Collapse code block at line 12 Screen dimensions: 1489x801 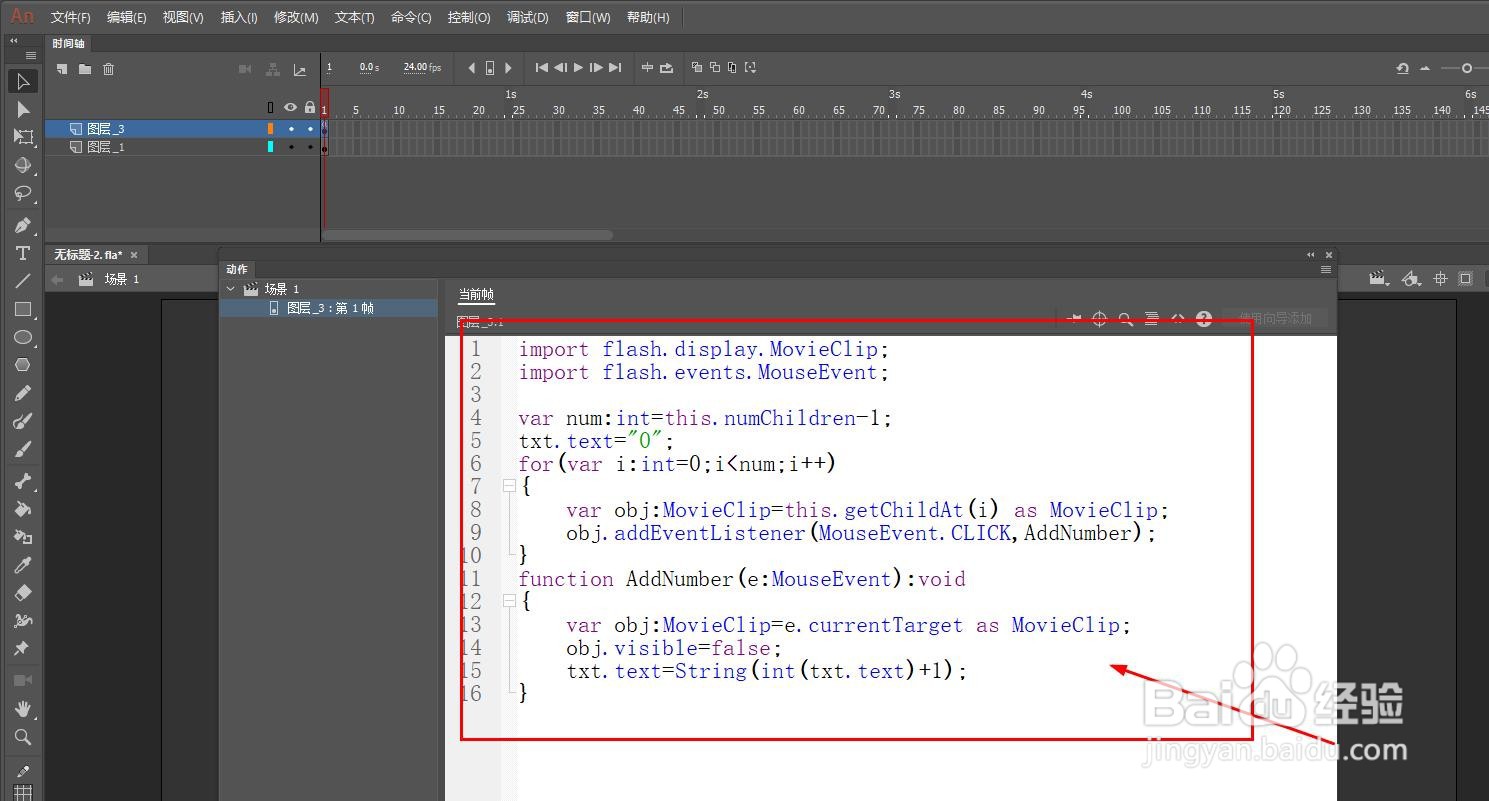pos(509,602)
